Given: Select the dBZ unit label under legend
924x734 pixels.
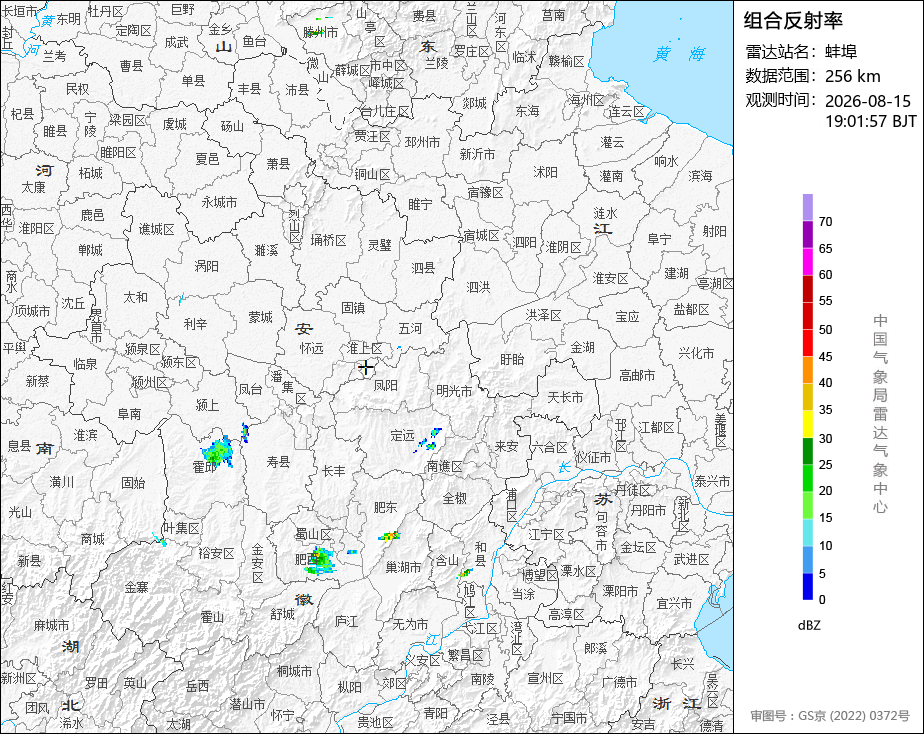Looking at the screenshot, I should point(808,625).
